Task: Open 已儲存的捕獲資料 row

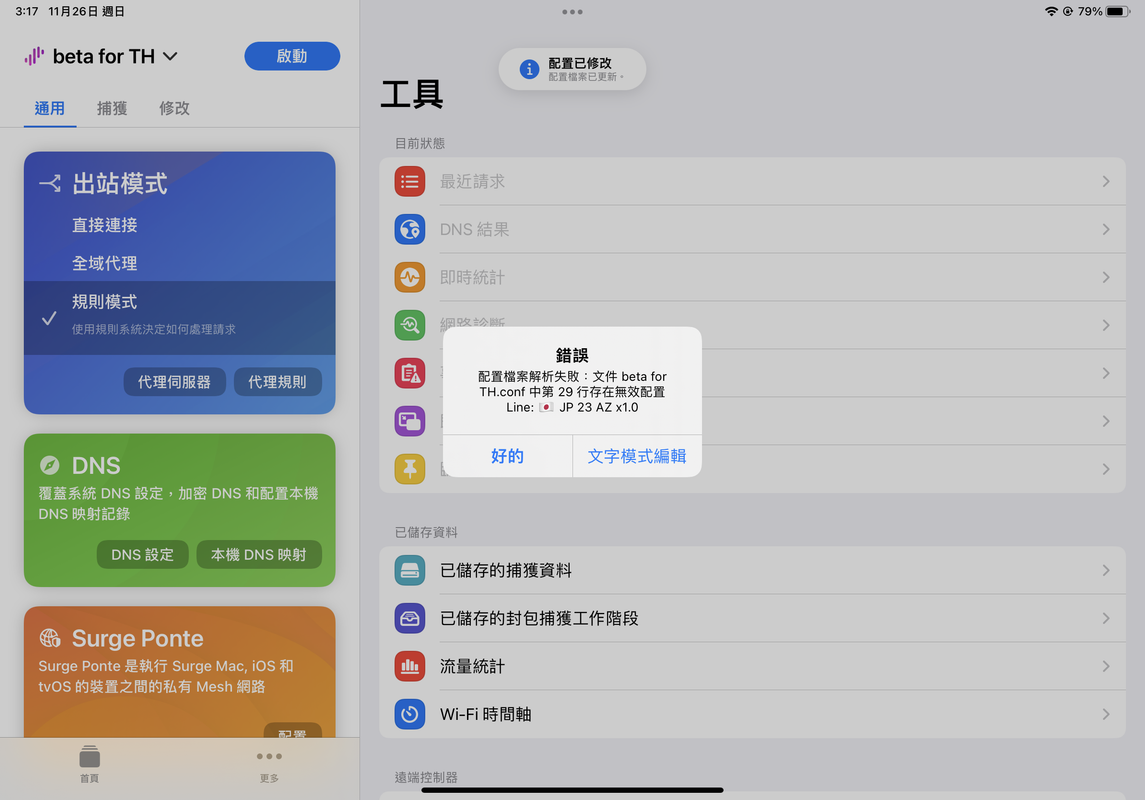Action: [x=752, y=570]
